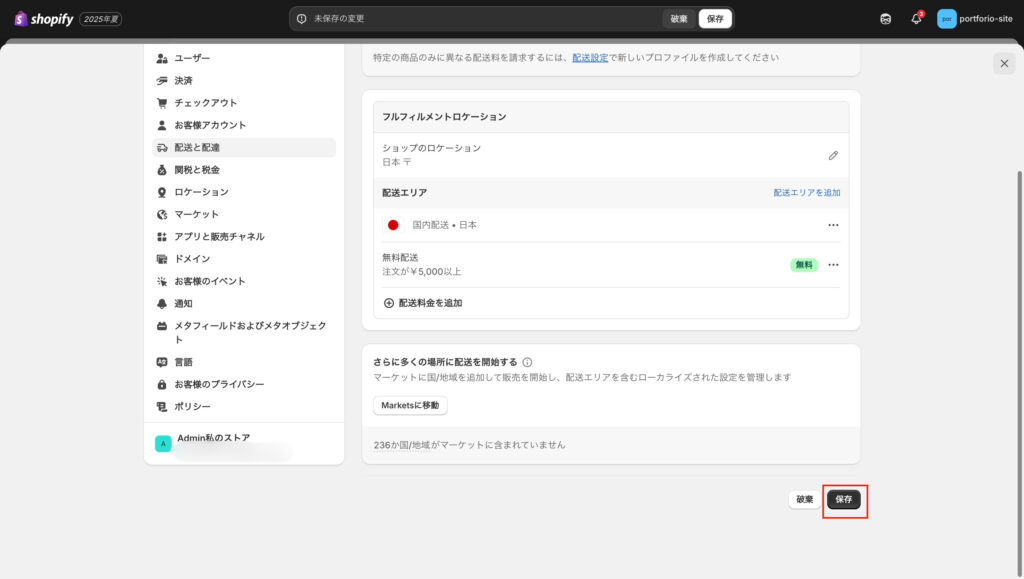Open 通知 settings from sidebar
The height and width of the screenshot is (579, 1024).
[183, 303]
